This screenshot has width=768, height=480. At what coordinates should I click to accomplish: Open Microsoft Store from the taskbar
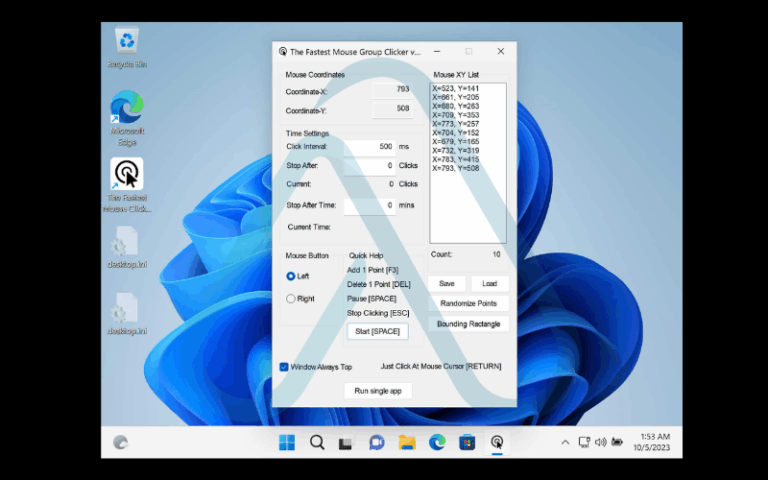pyautogui.click(x=467, y=442)
